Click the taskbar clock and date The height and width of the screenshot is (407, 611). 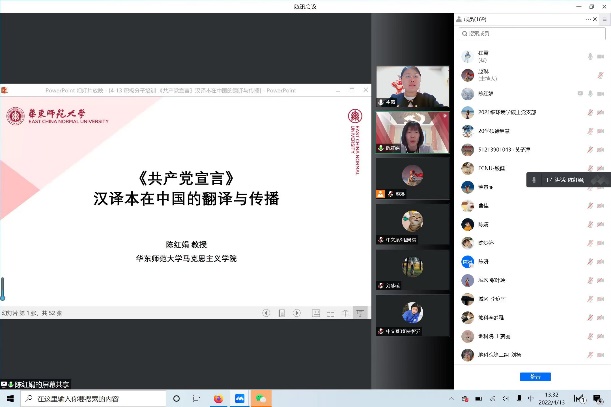click(x=551, y=398)
